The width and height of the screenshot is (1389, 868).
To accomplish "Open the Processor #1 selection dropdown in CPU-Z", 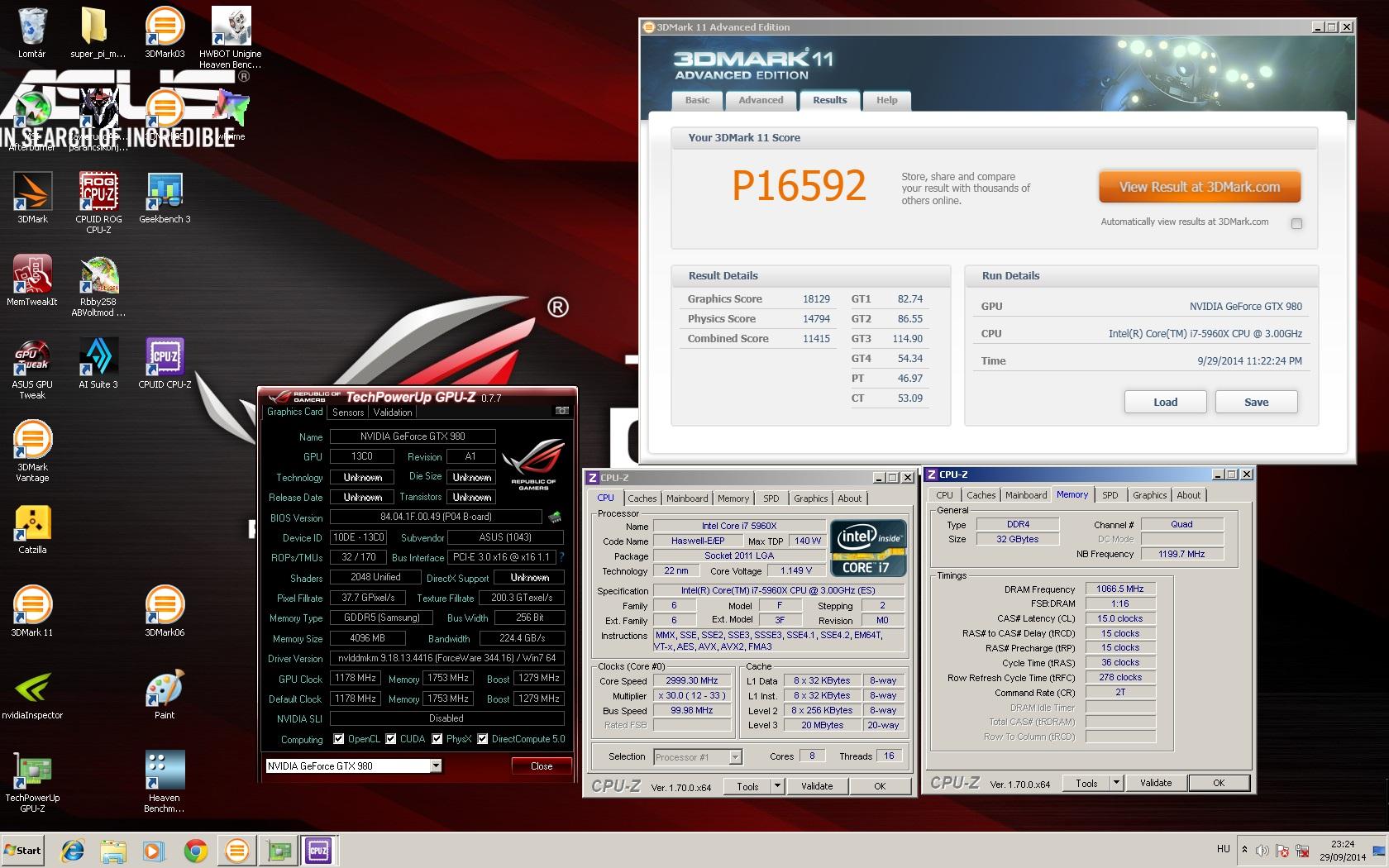I will click(x=736, y=757).
